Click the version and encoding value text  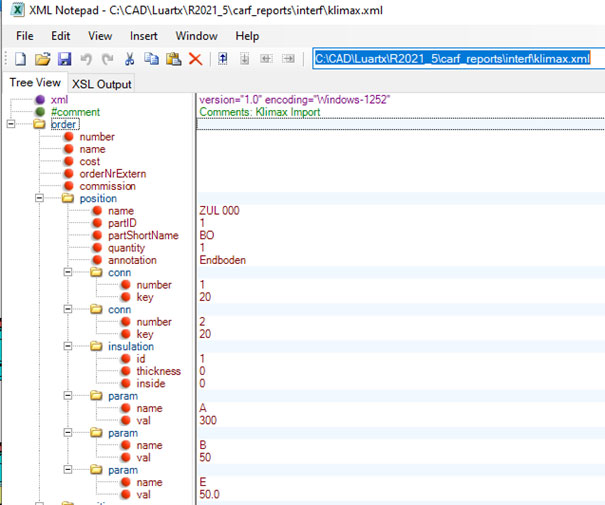point(295,100)
